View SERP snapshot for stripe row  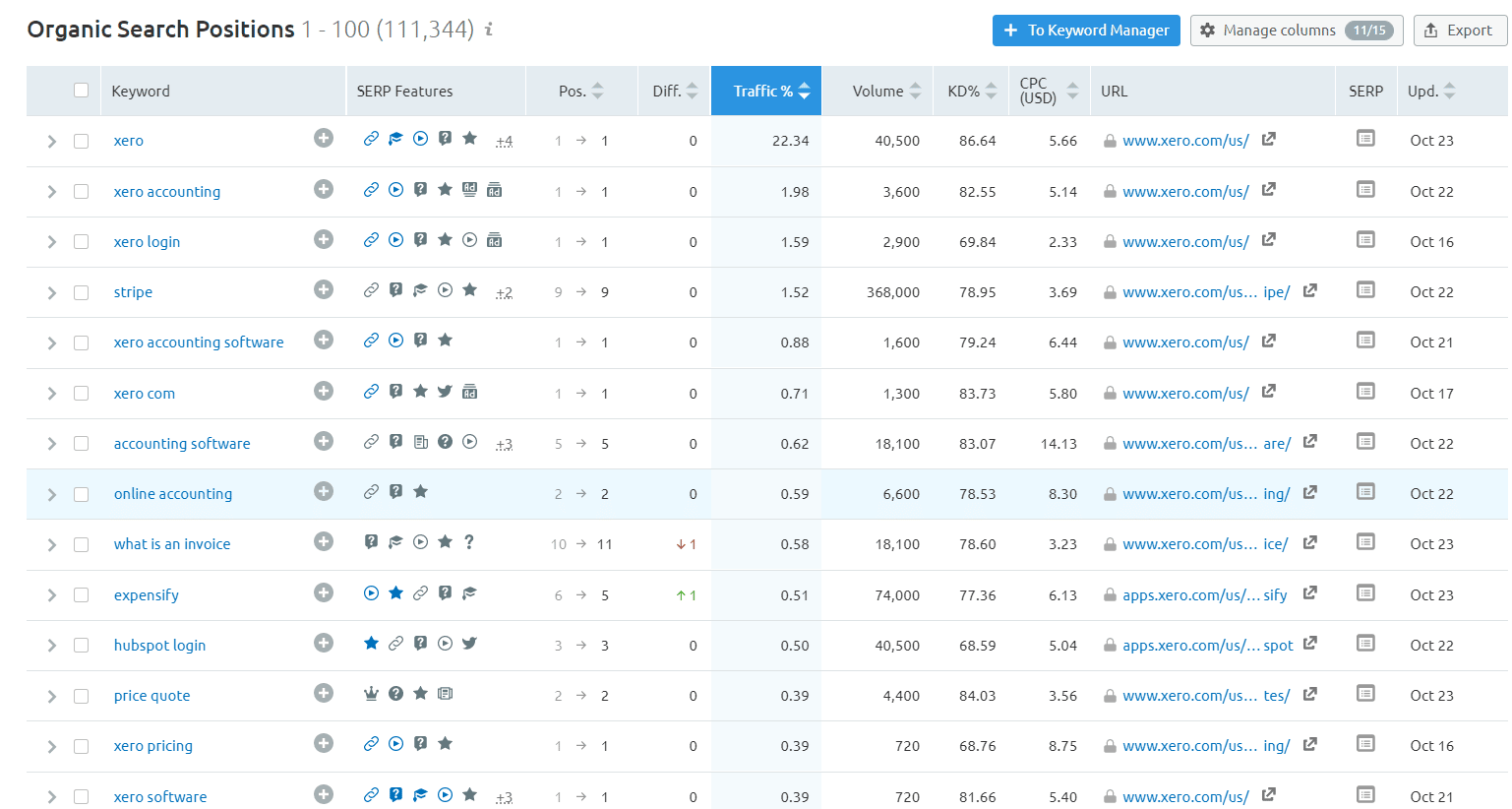[1365, 289]
